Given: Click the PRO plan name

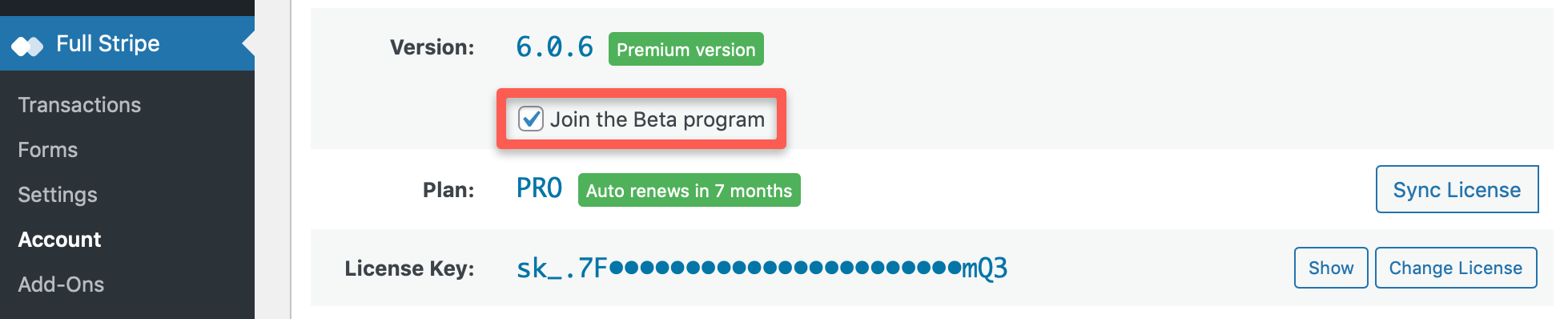Looking at the screenshot, I should tap(539, 188).
